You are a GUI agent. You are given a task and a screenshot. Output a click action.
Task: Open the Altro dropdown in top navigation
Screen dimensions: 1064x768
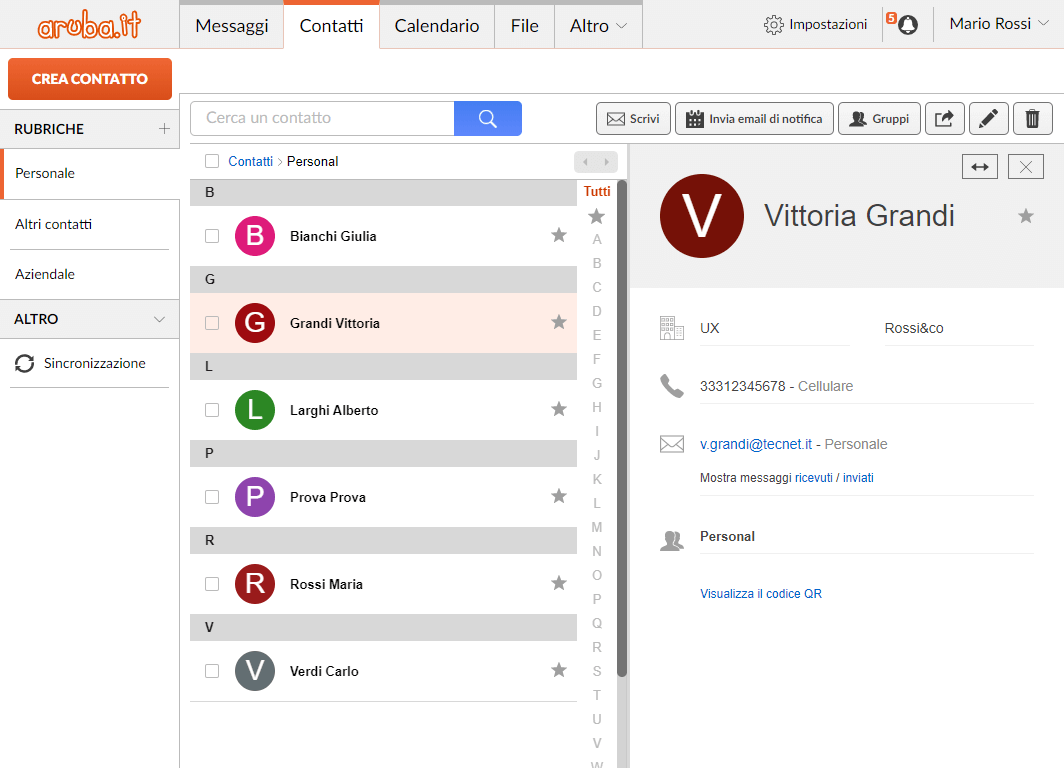pos(598,26)
